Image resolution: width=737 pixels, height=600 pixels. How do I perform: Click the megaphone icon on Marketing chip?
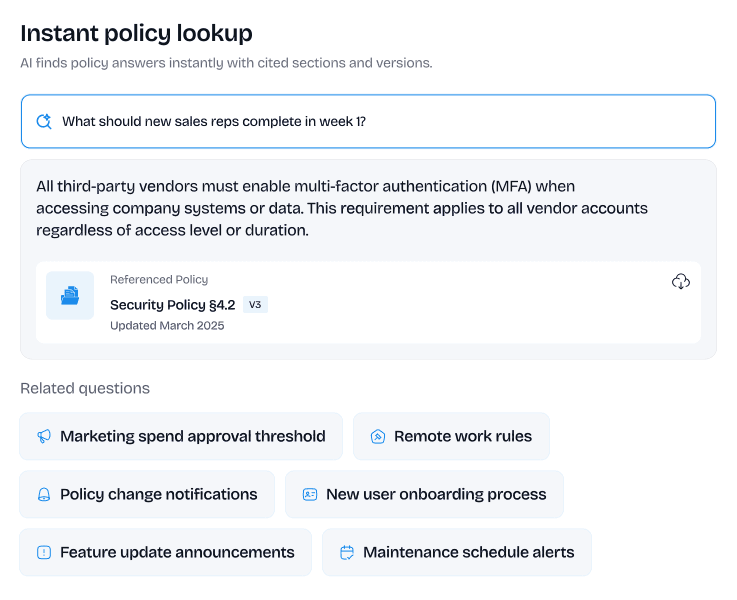pyautogui.click(x=44, y=436)
